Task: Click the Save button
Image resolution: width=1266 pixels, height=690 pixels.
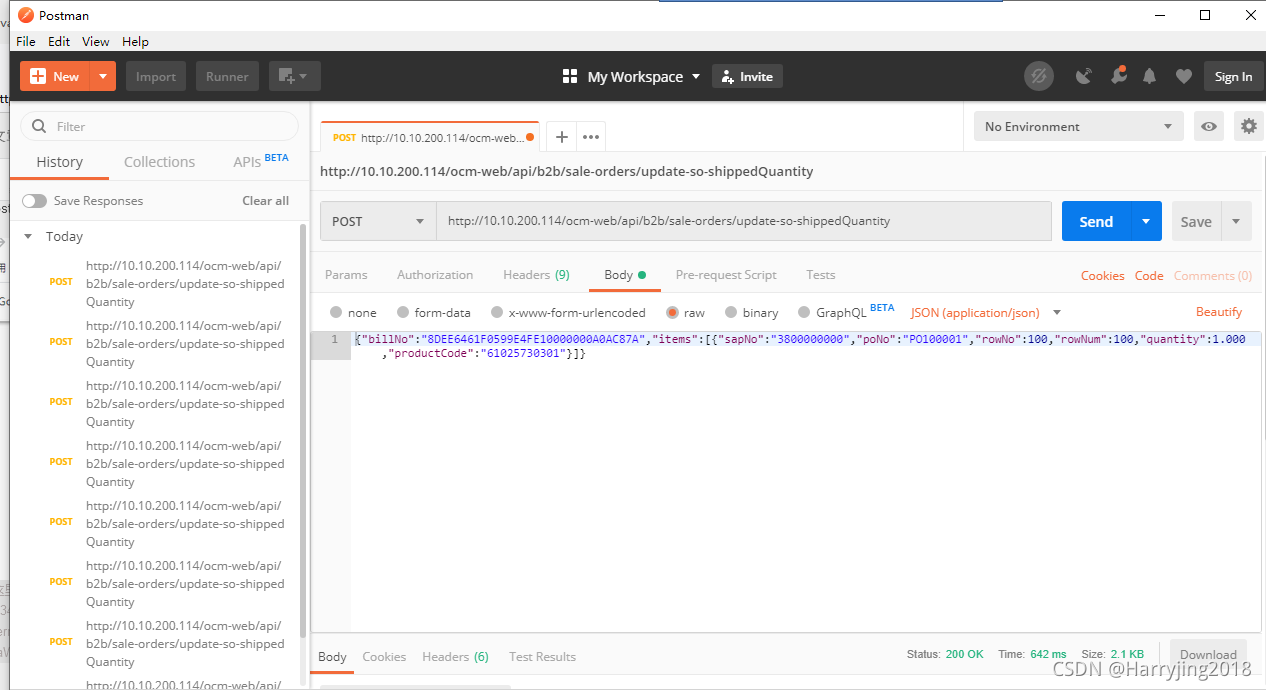Action: pyautogui.click(x=1195, y=221)
